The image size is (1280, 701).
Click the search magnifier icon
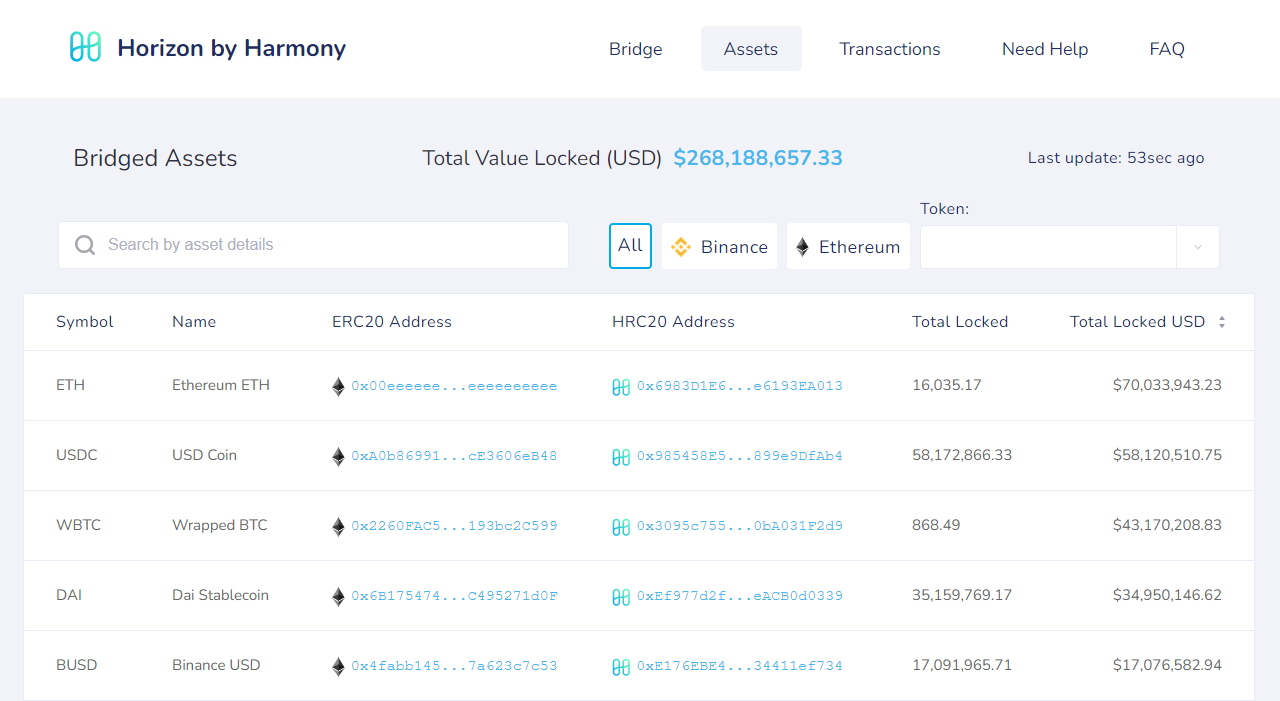tap(85, 245)
